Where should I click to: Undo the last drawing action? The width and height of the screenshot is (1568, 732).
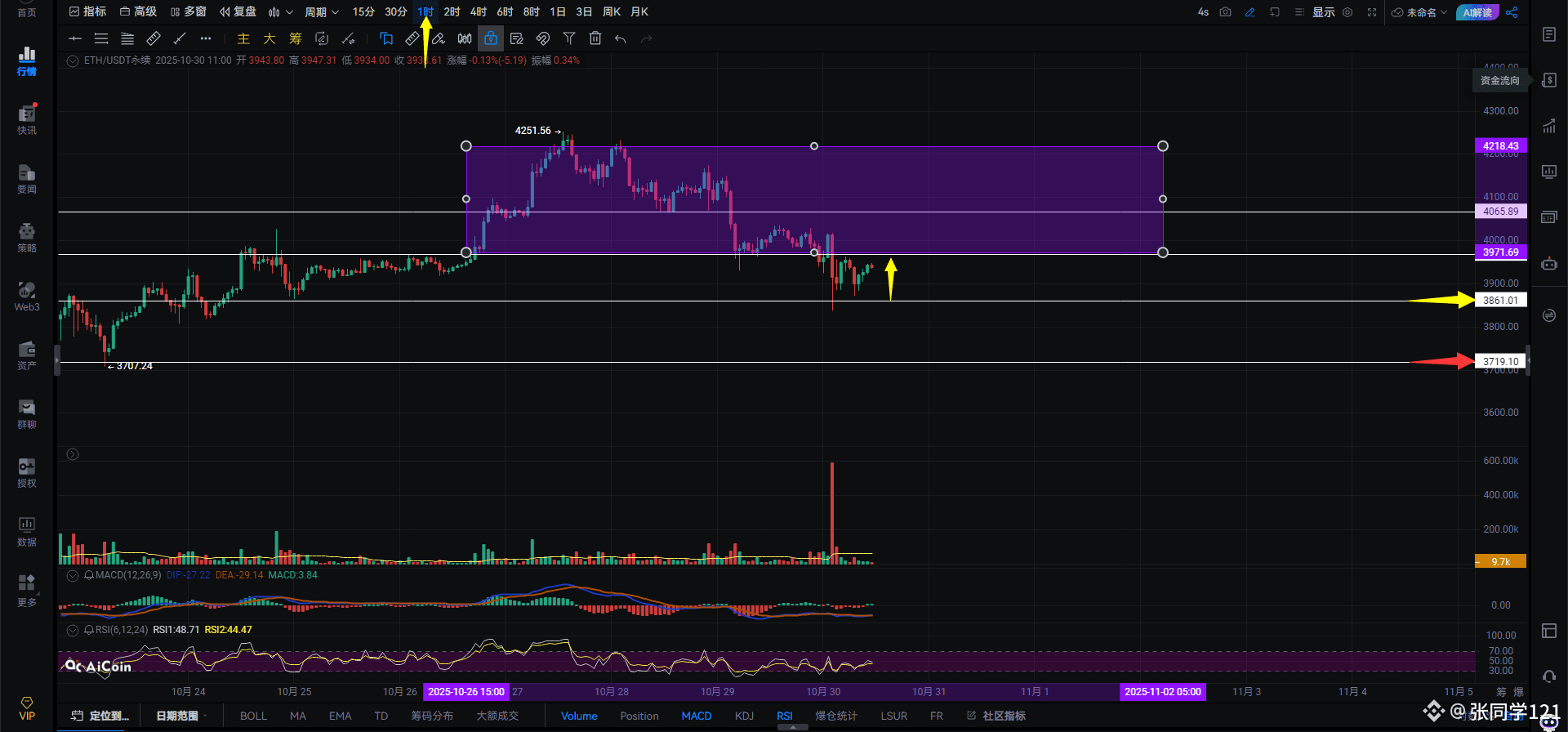click(621, 38)
